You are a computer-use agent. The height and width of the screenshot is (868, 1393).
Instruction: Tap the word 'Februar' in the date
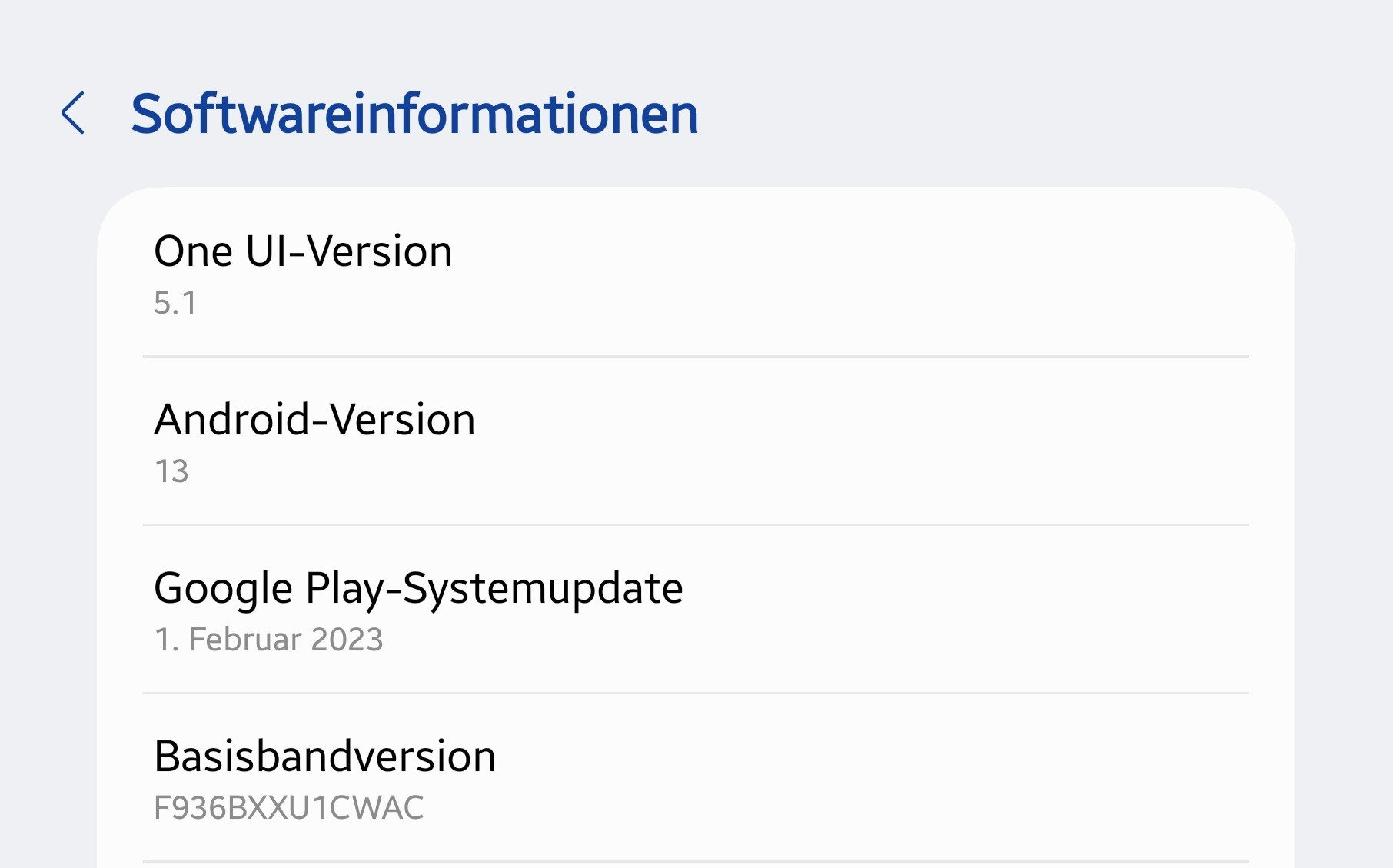click(245, 640)
